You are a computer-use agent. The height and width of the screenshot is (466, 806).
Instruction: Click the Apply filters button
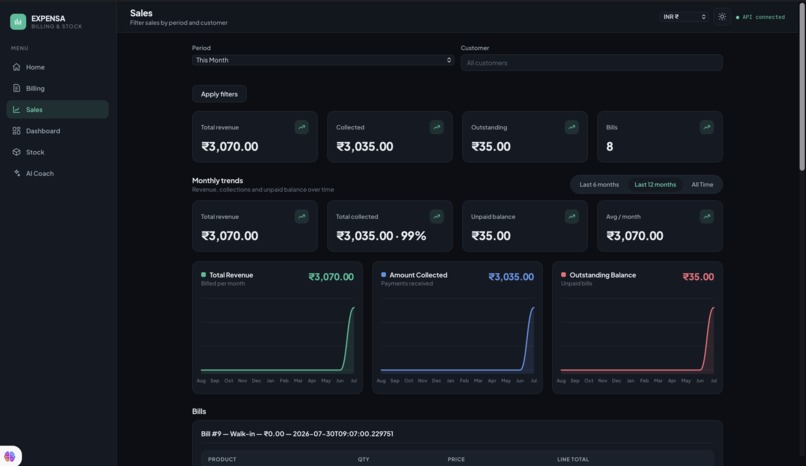tap(219, 94)
